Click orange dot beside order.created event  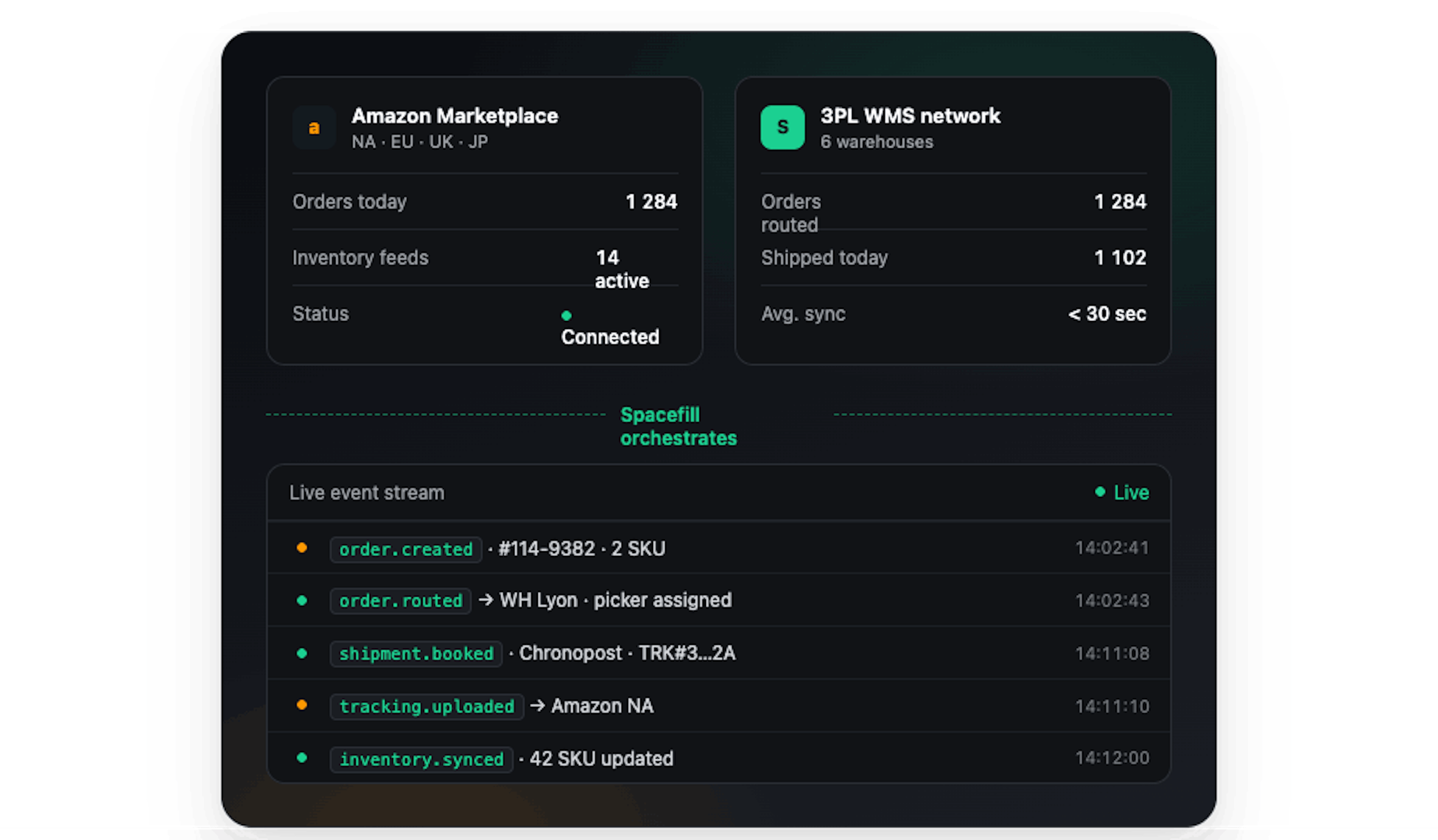coord(302,548)
